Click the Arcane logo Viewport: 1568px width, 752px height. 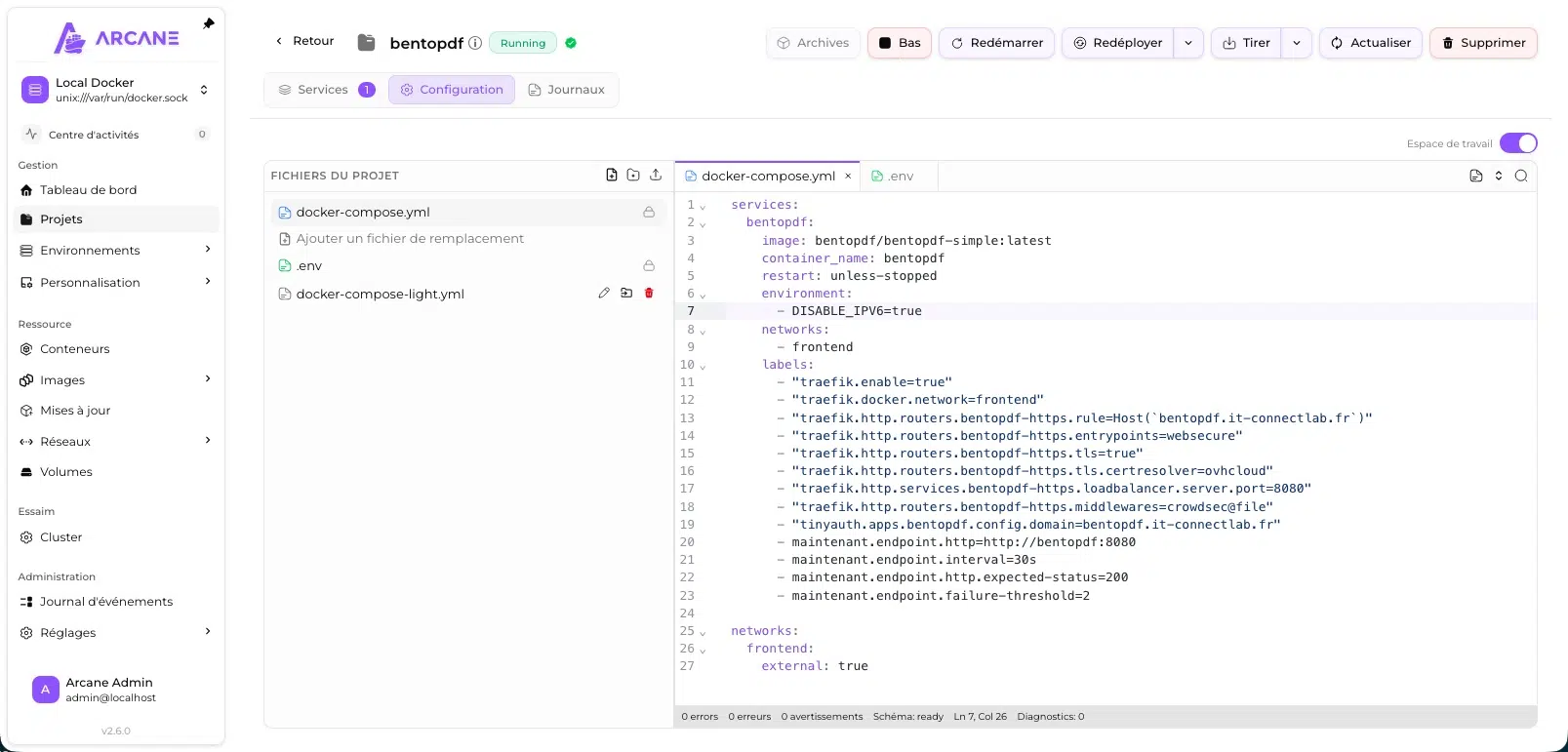[x=116, y=38]
